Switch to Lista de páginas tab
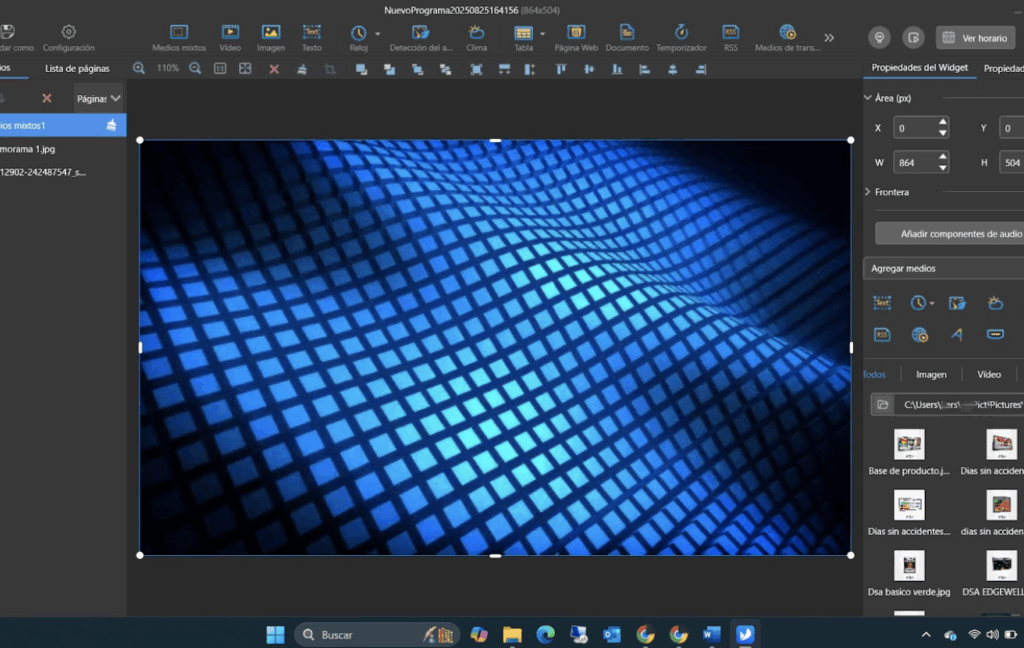This screenshot has width=1024, height=648. pyautogui.click(x=77, y=68)
